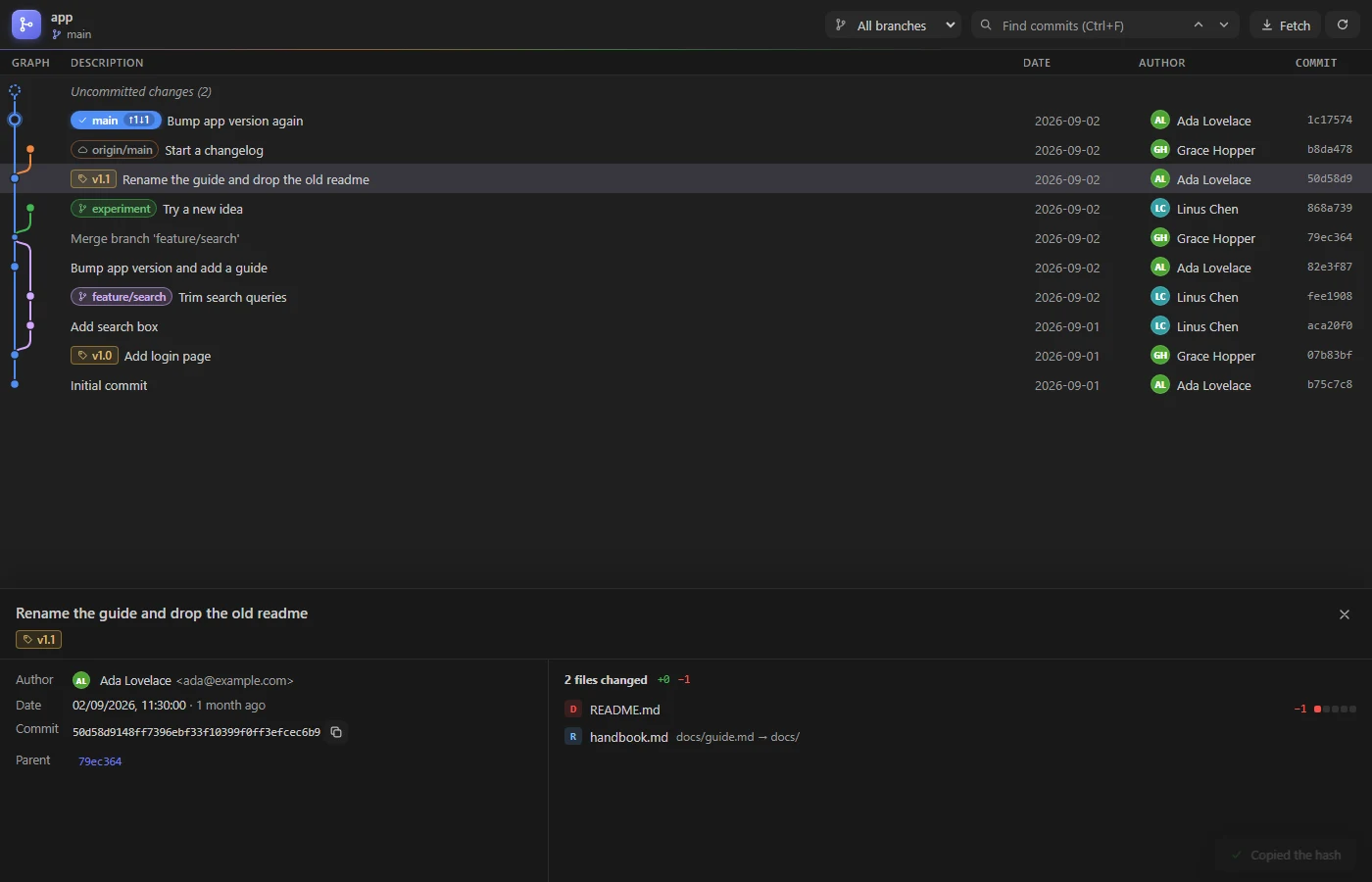The image size is (1372, 882).
Task: Open the README.md changed file
Action: coord(960,710)
